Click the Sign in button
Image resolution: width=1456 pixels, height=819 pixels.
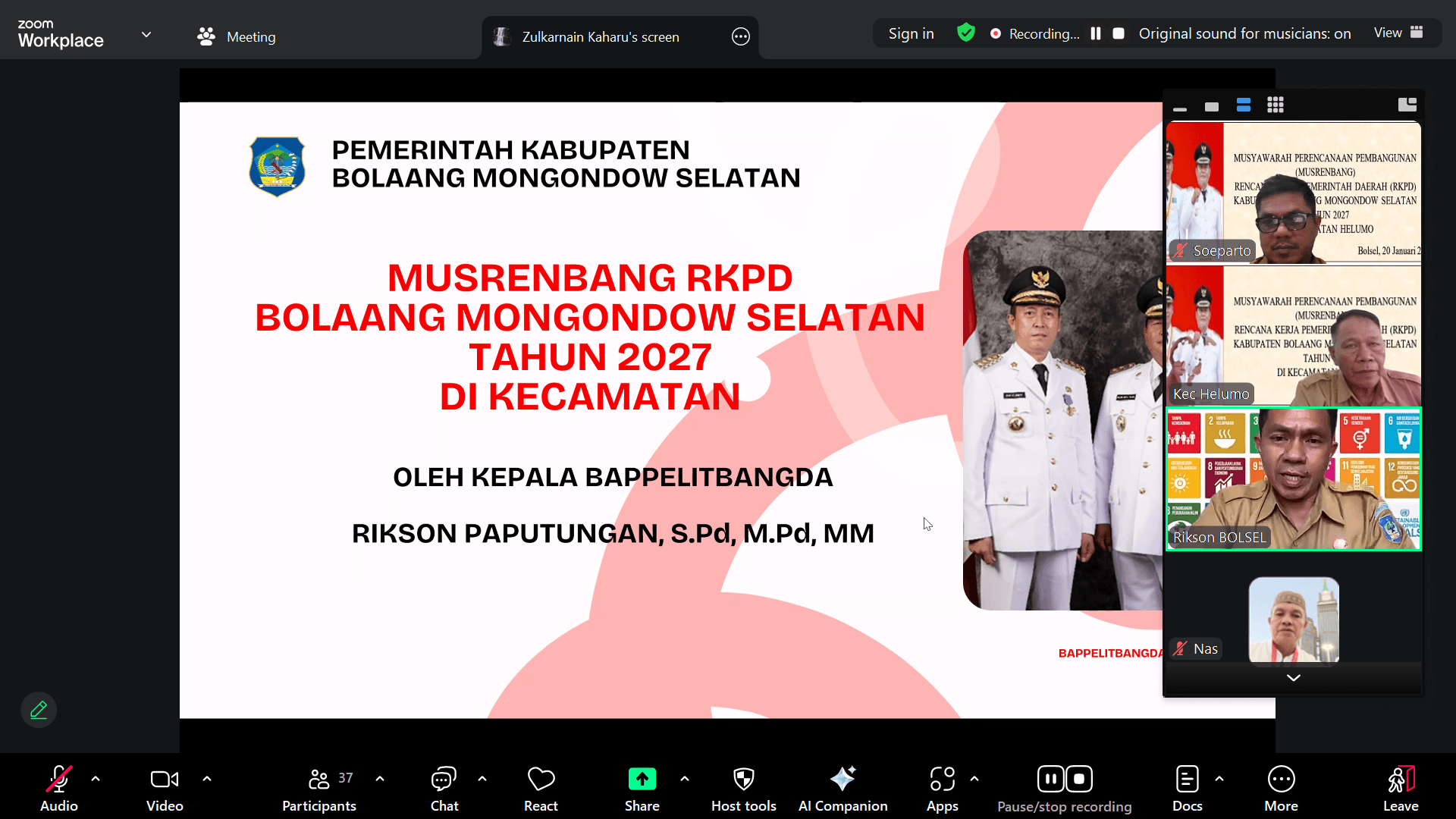click(911, 33)
